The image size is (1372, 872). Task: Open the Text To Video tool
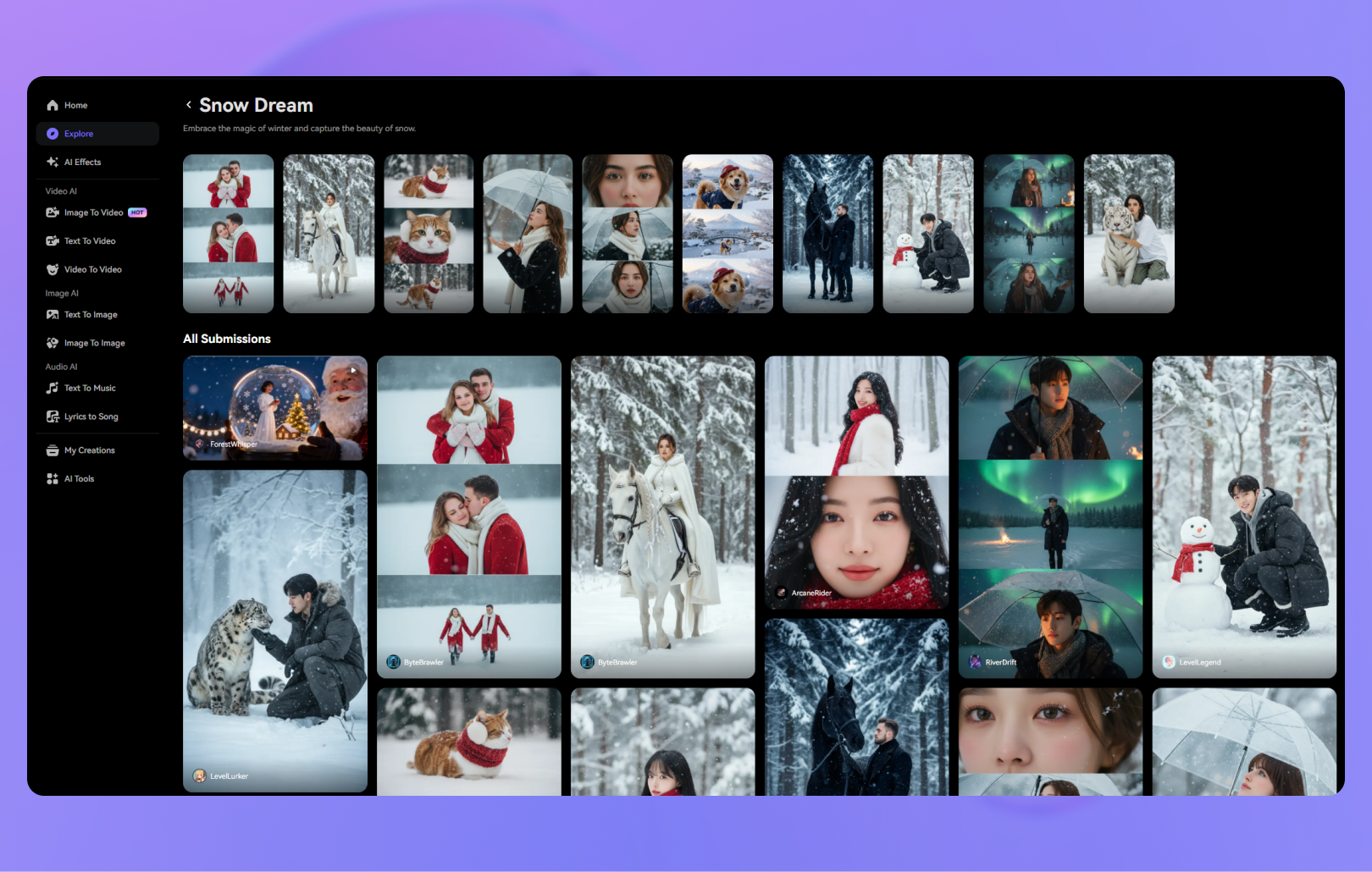tap(88, 240)
